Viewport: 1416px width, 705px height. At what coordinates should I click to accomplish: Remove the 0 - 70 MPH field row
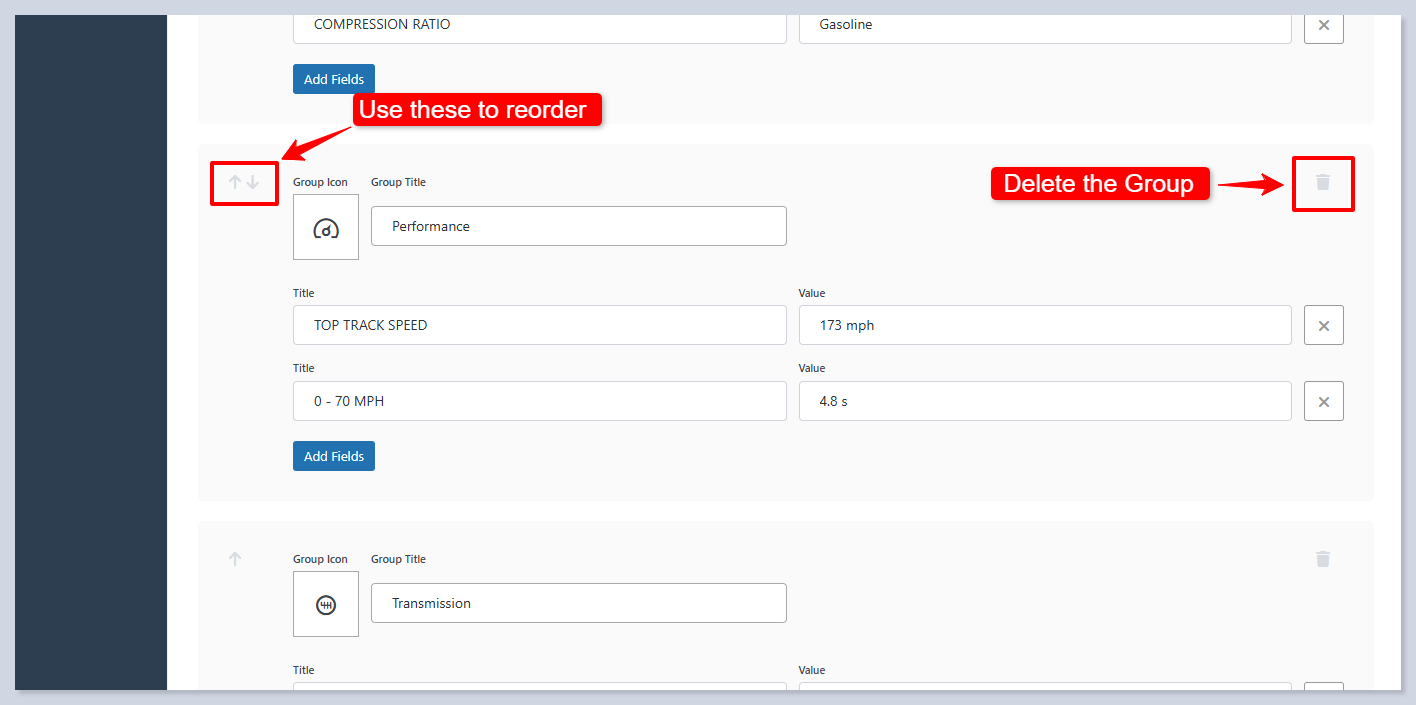point(1323,401)
